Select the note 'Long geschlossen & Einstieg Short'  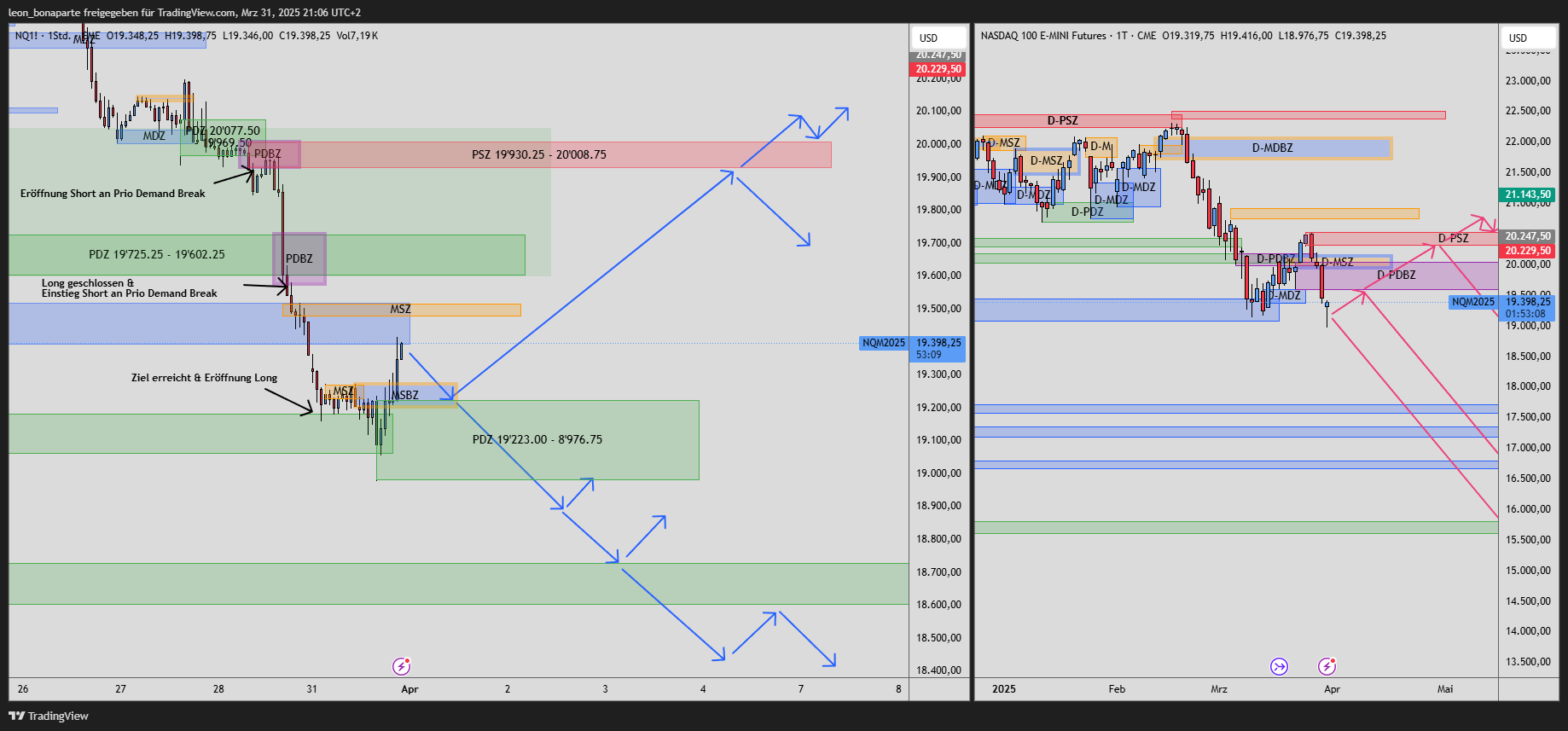pos(130,288)
